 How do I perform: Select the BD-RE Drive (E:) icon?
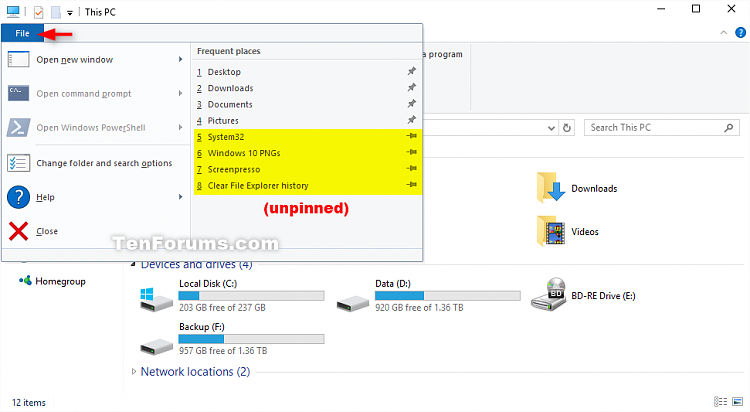pos(548,295)
